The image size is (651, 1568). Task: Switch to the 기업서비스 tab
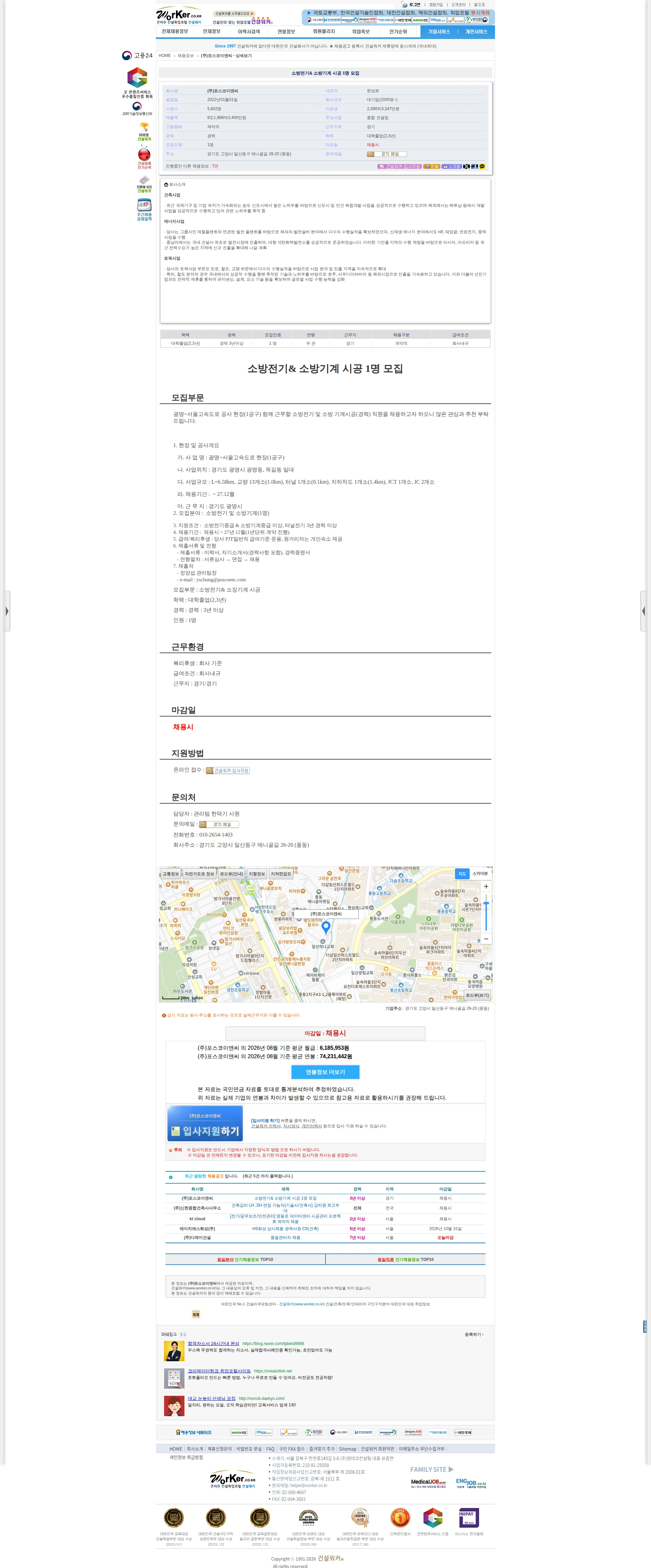[438, 32]
